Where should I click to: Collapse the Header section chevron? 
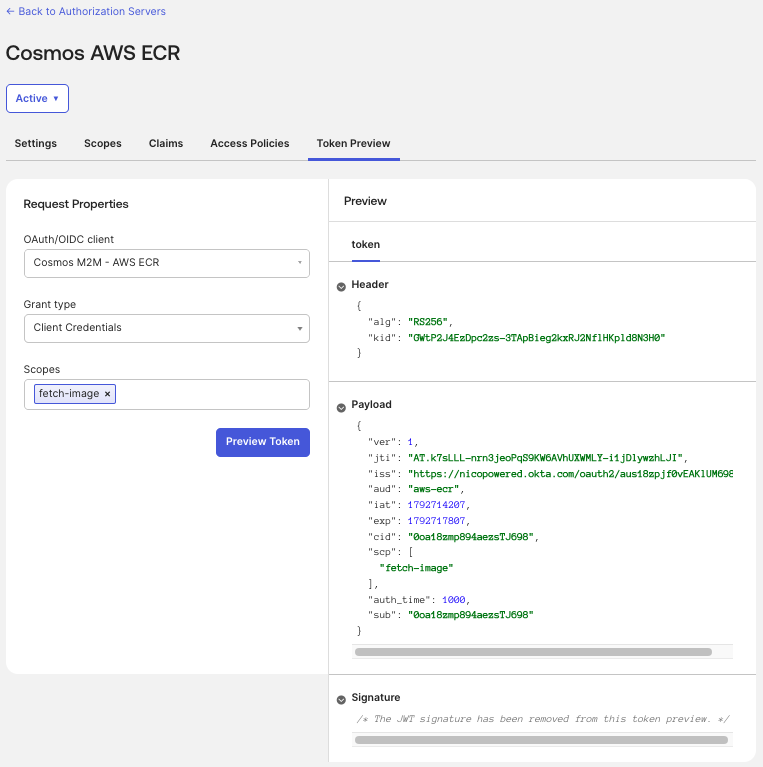click(x=341, y=287)
